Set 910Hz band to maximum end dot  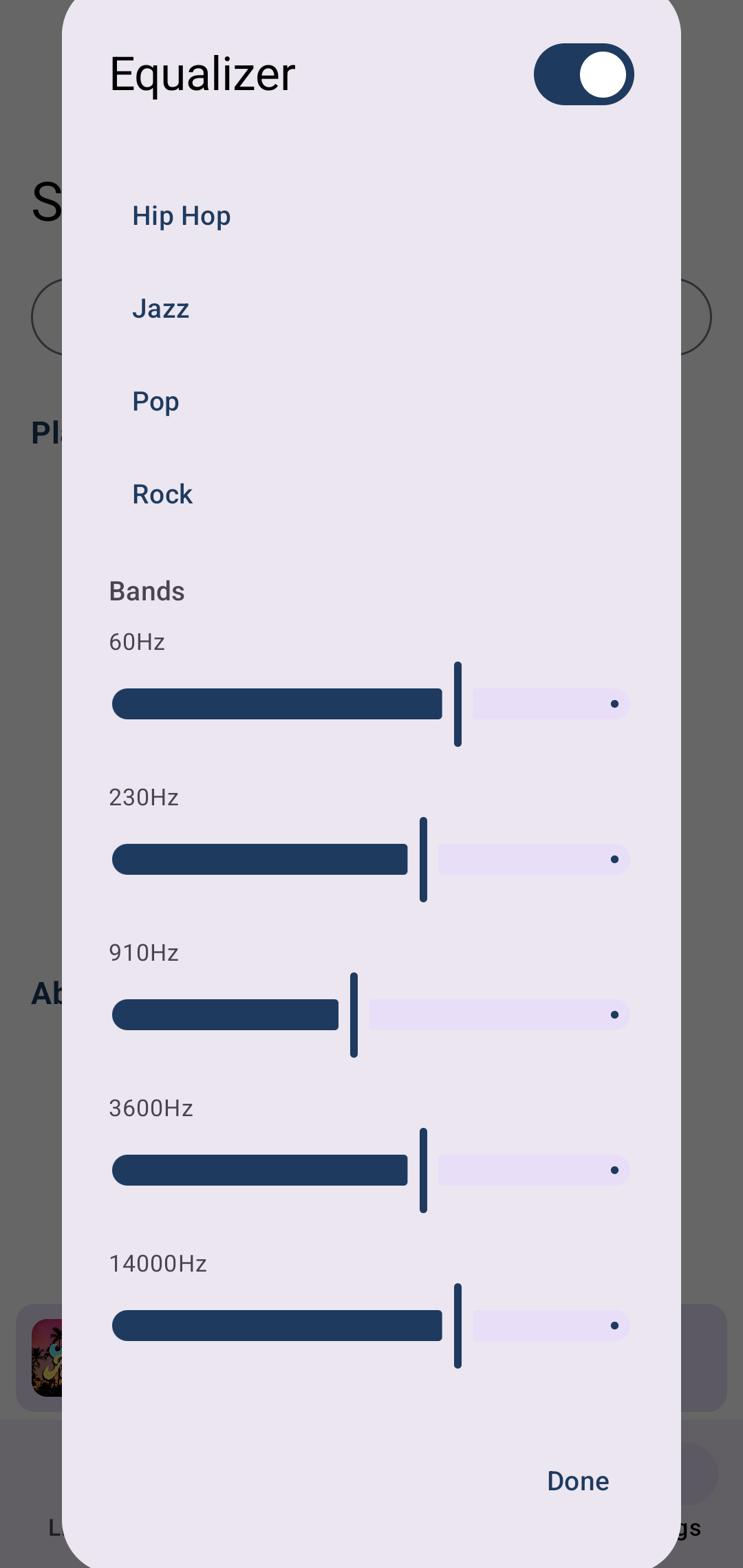point(614,1015)
